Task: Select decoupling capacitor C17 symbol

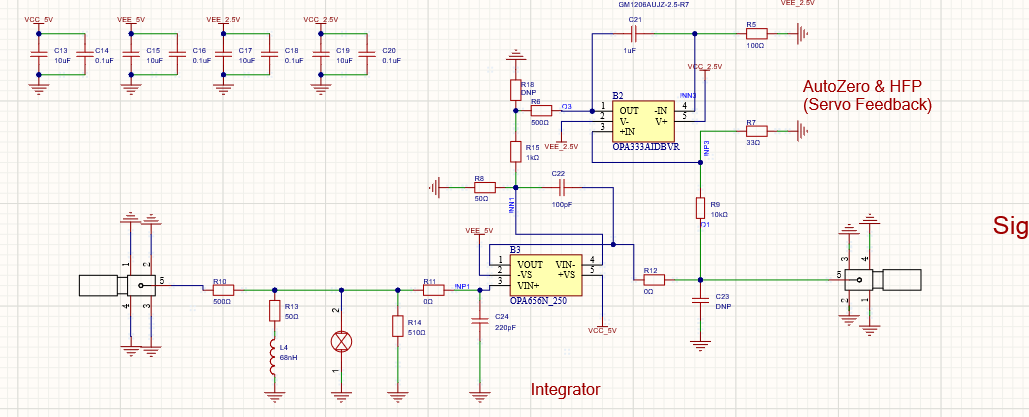Action: [x=224, y=55]
